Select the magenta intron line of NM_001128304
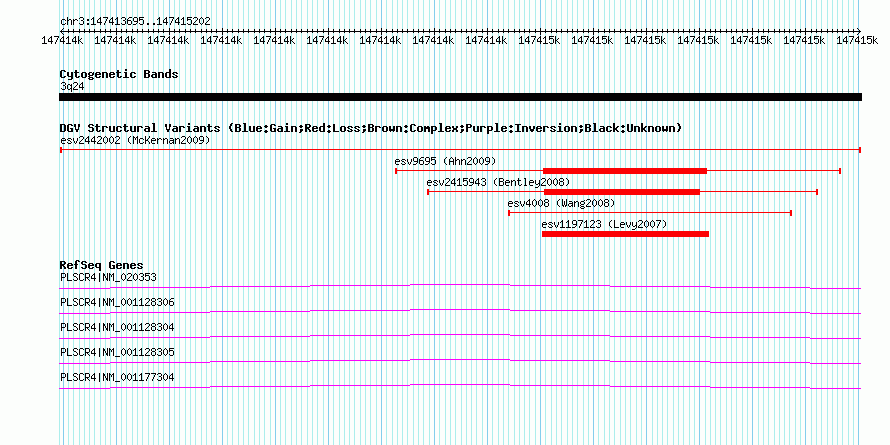 pyautogui.click(x=460, y=336)
